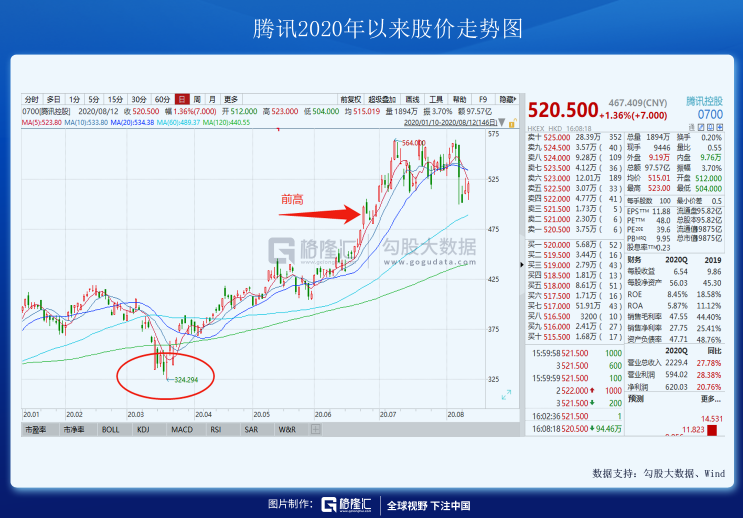Click the 财务 section header
This screenshot has height=518, width=743.
click(x=634, y=260)
